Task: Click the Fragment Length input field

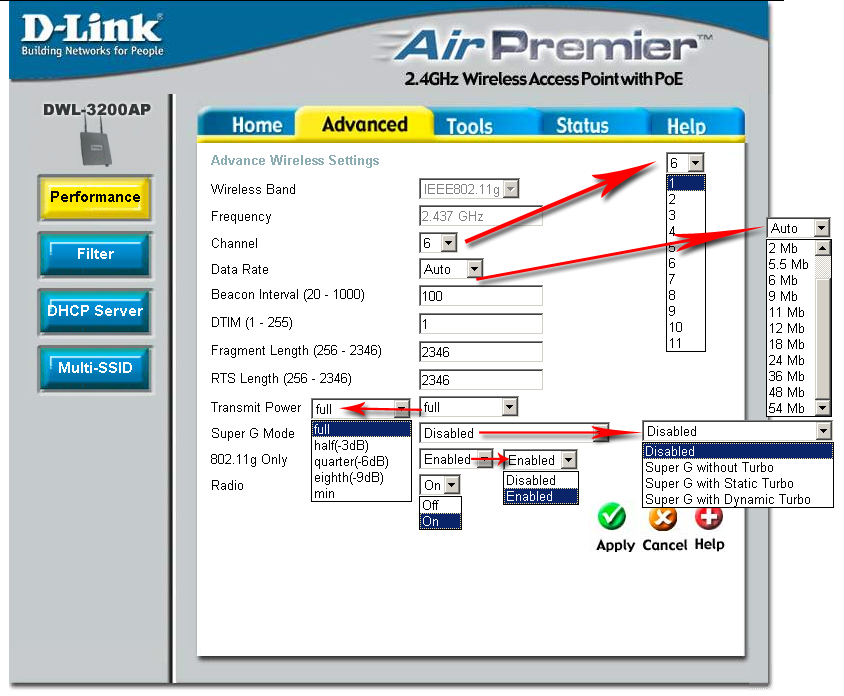Action: pos(481,351)
